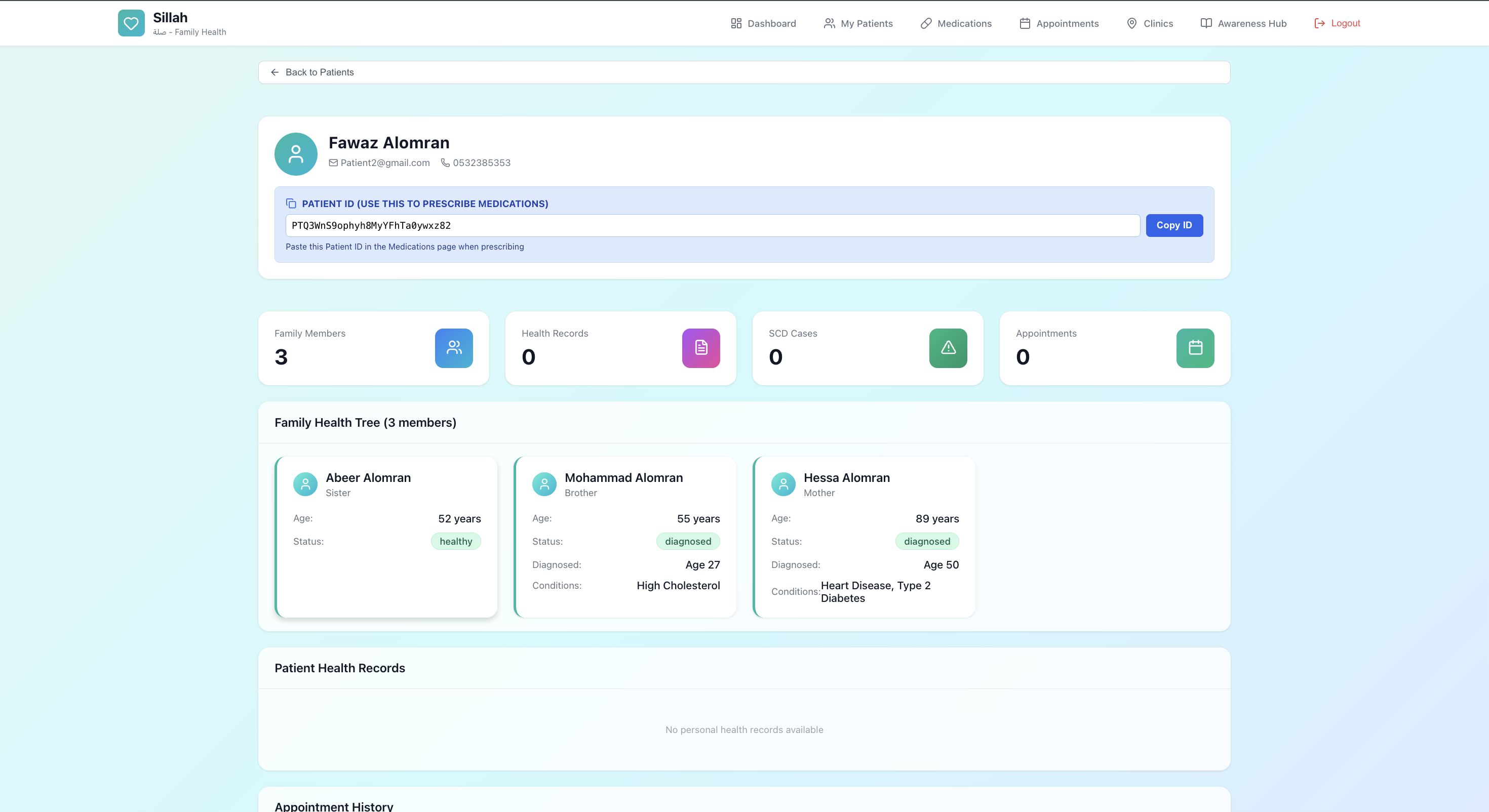The height and width of the screenshot is (812, 1489).
Task: Click the healthy status badge on Abeer Alomran
Action: (455, 541)
